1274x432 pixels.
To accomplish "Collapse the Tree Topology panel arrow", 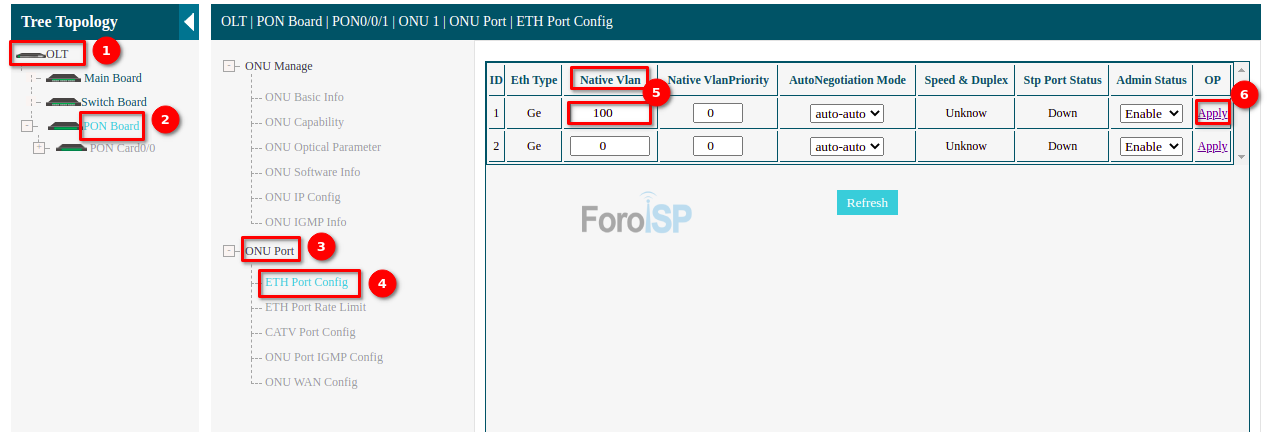I will (x=189, y=22).
